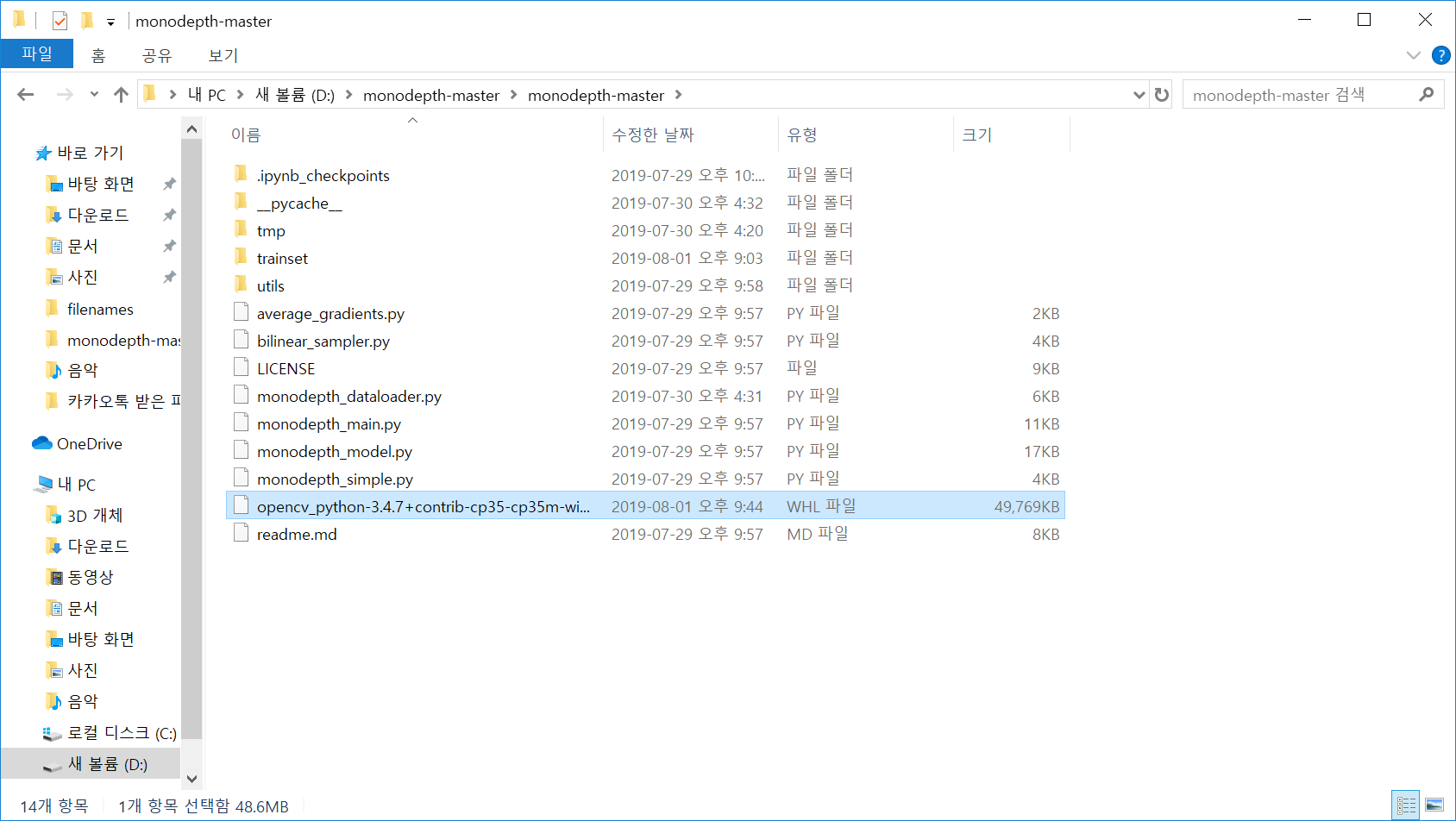Click the Properties quick access icon

[60, 21]
